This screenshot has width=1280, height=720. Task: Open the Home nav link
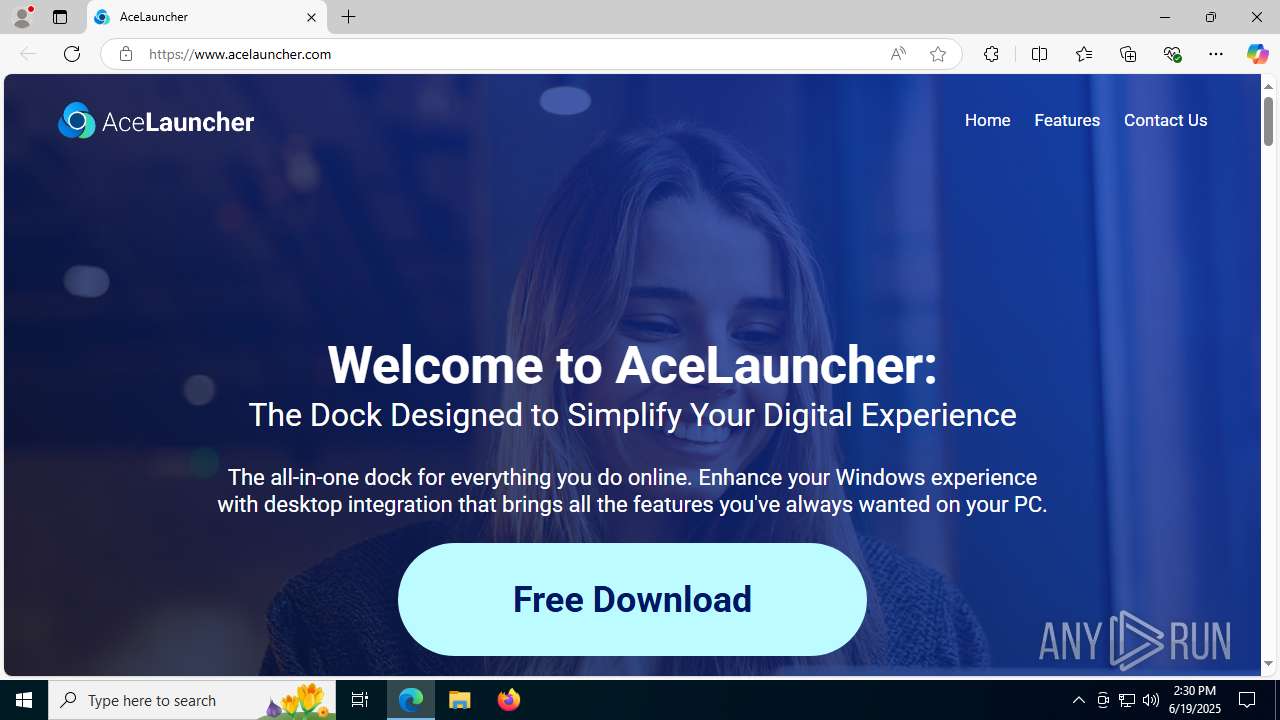pos(987,120)
